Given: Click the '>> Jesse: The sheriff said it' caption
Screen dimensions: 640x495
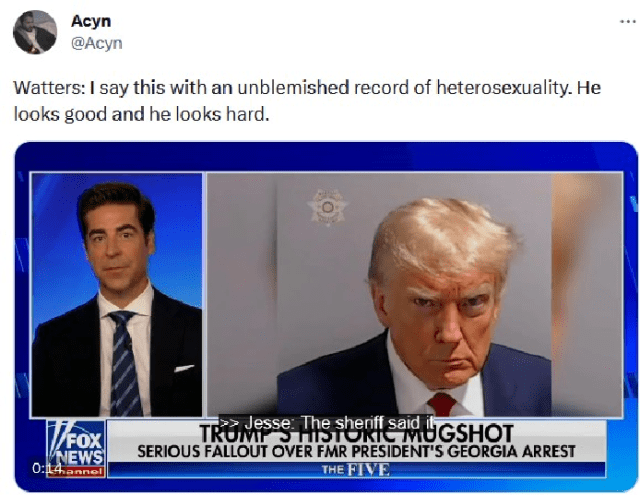Looking at the screenshot, I should 326,423.
